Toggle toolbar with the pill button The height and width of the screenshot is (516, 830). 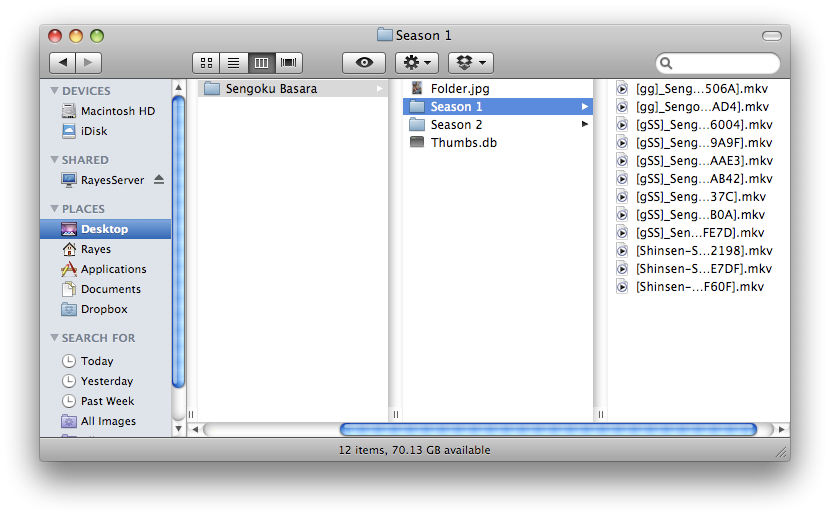[x=771, y=35]
